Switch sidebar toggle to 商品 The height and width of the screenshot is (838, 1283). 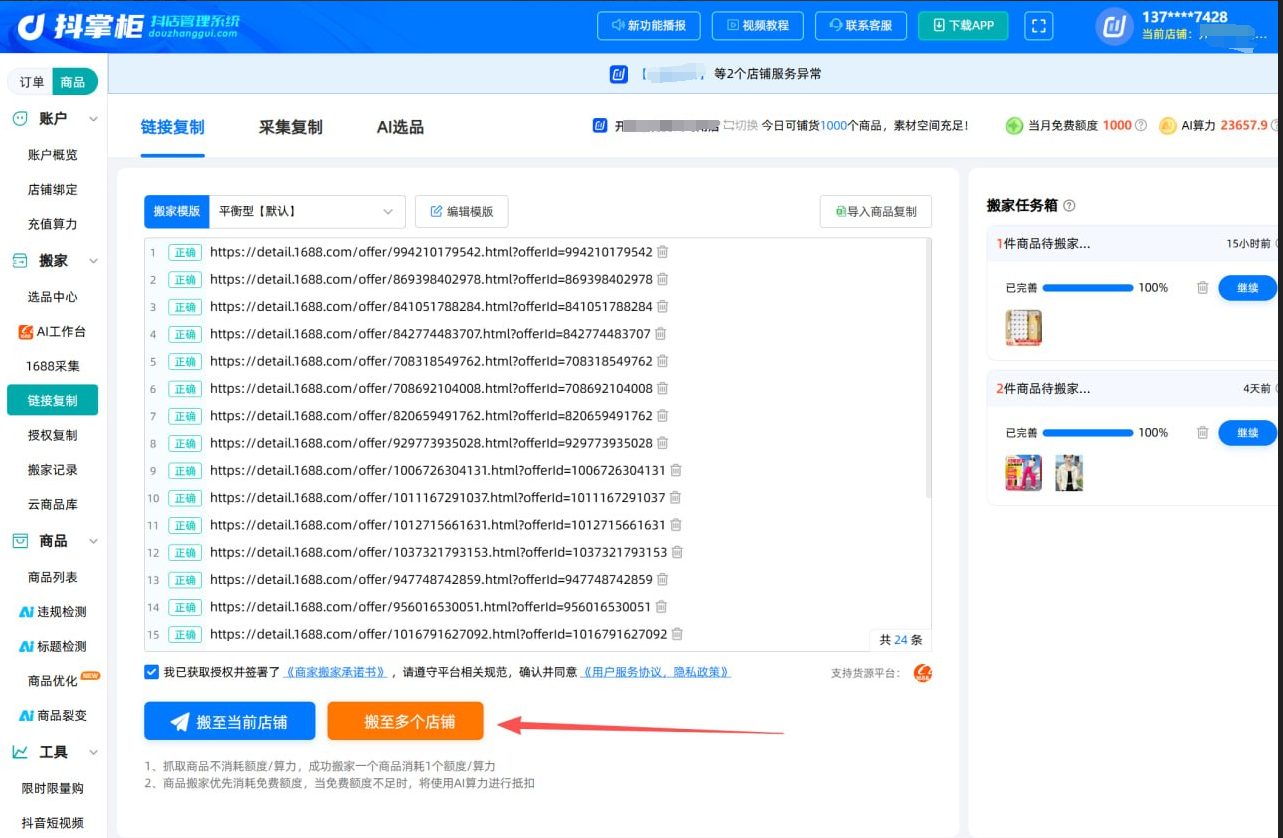point(73,82)
